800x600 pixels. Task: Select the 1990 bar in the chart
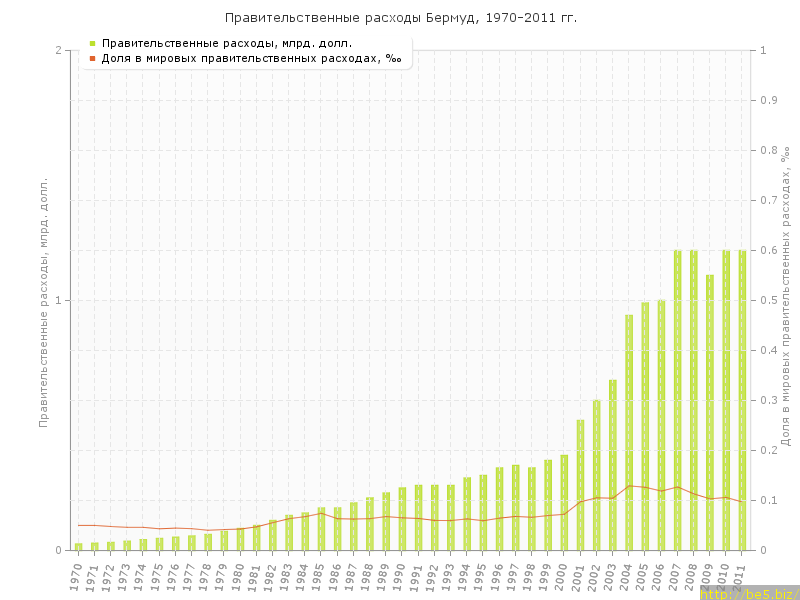point(402,518)
